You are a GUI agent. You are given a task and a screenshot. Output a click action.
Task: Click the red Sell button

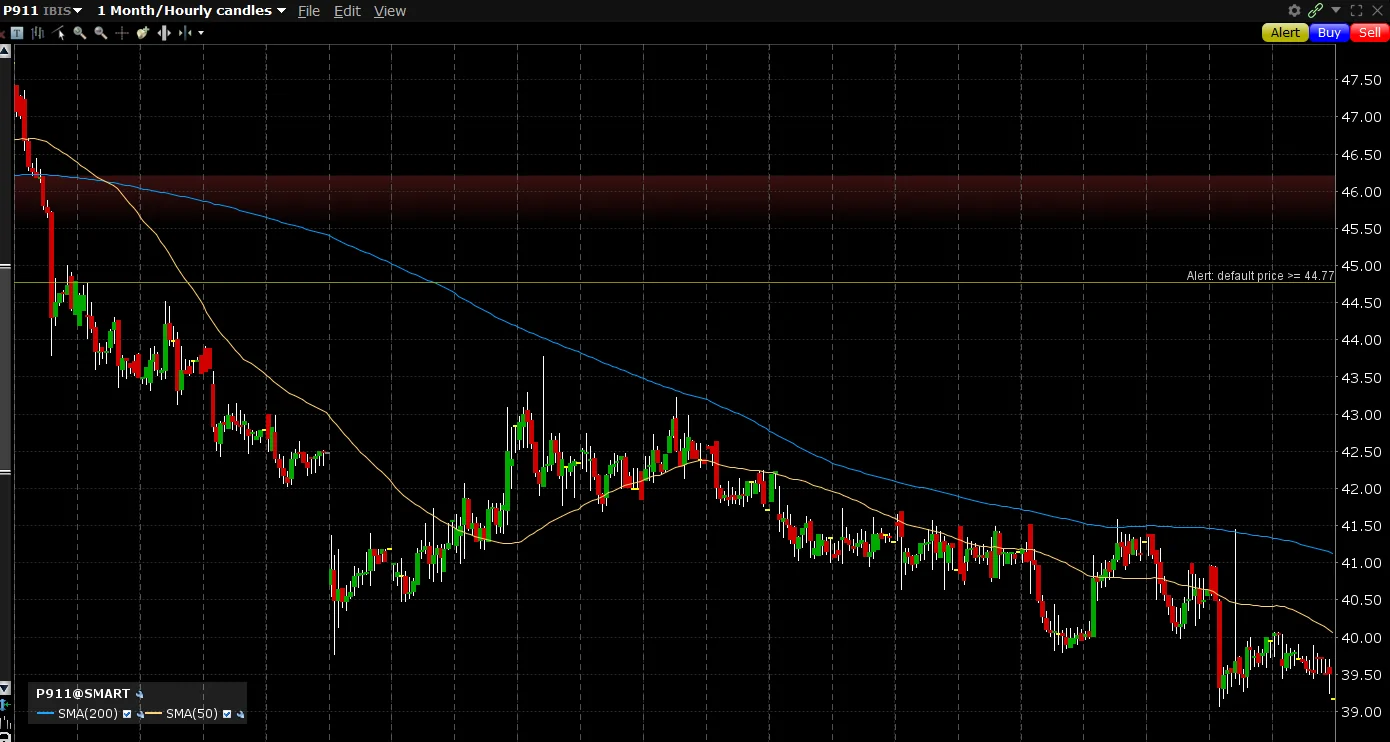[x=1370, y=32]
